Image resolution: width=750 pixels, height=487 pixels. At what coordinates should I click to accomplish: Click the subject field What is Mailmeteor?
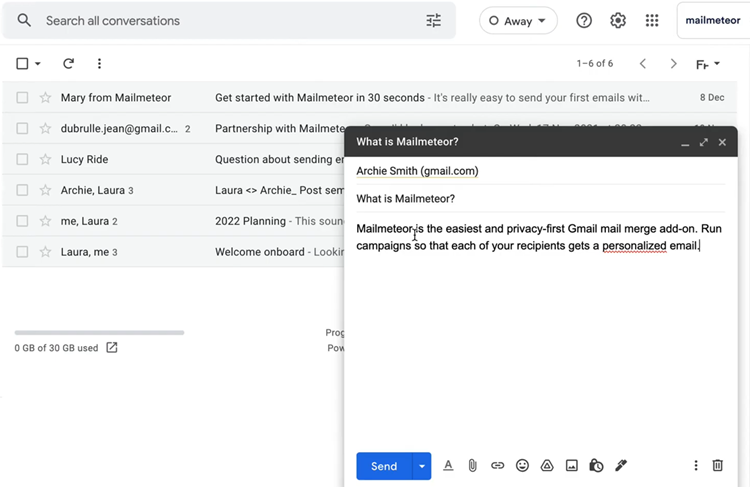pyautogui.click(x=540, y=199)
